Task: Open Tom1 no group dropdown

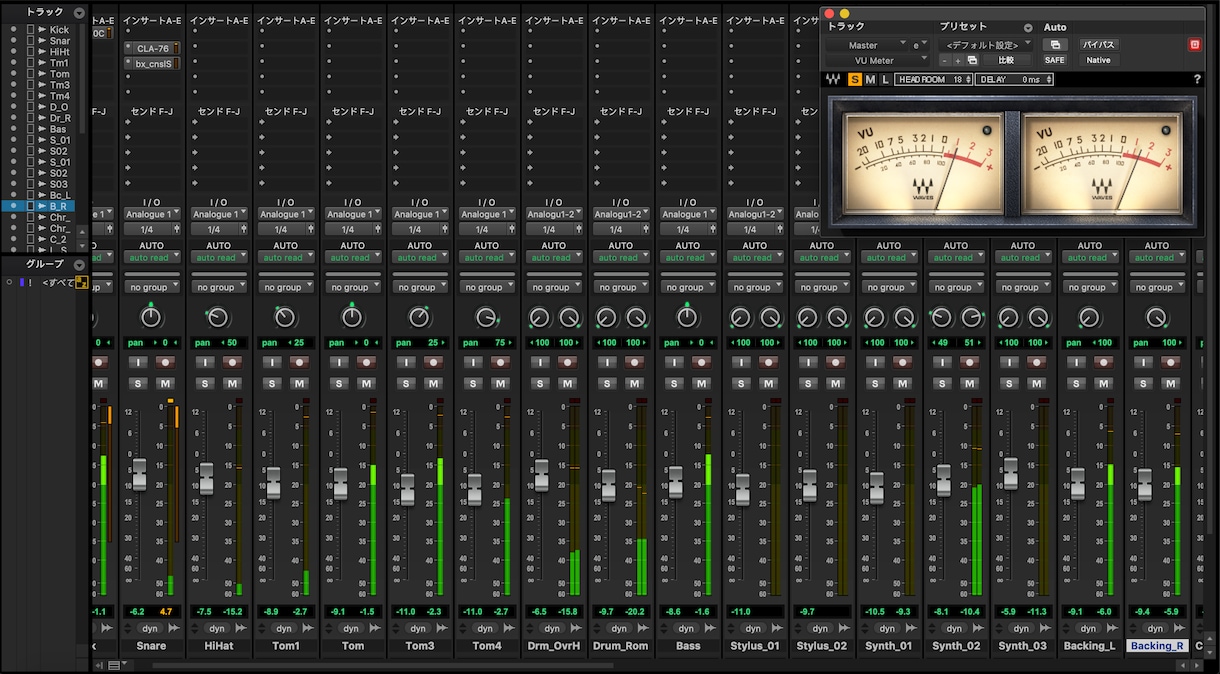Action: pos(286,287)
